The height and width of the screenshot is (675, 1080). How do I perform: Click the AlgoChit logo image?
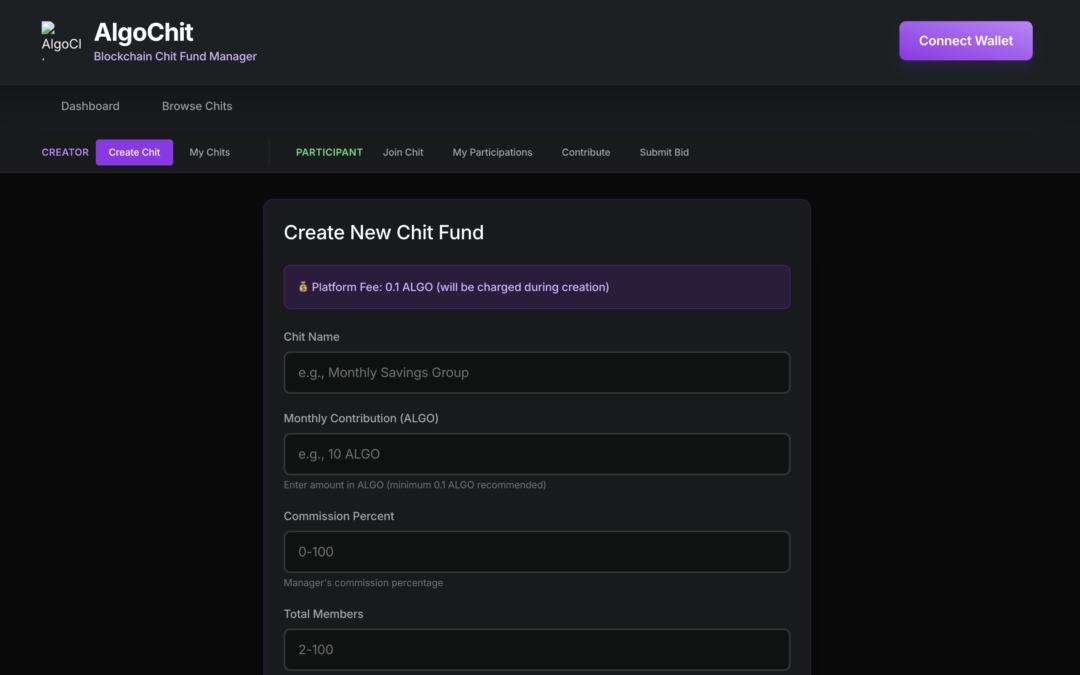click(60, 41)
